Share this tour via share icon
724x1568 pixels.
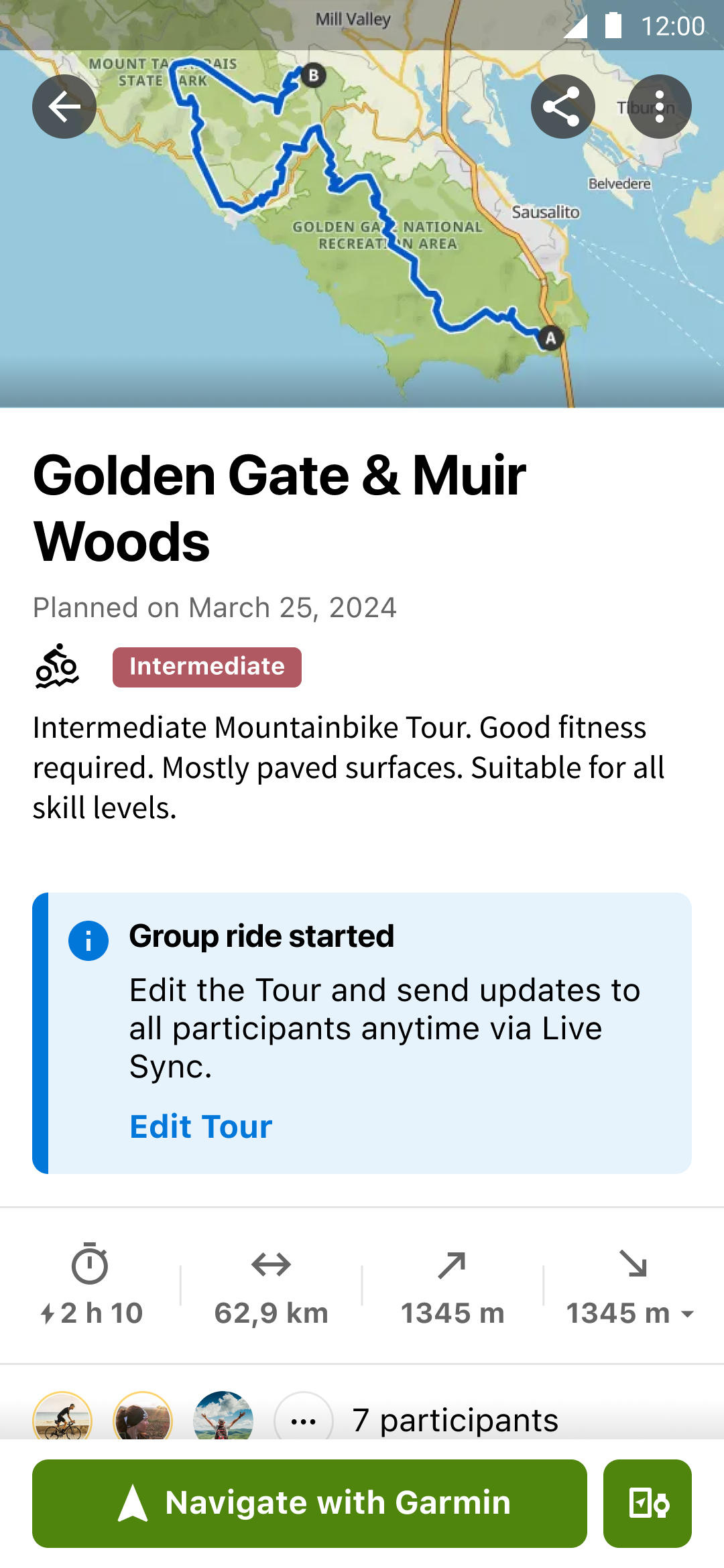(562, 107)
